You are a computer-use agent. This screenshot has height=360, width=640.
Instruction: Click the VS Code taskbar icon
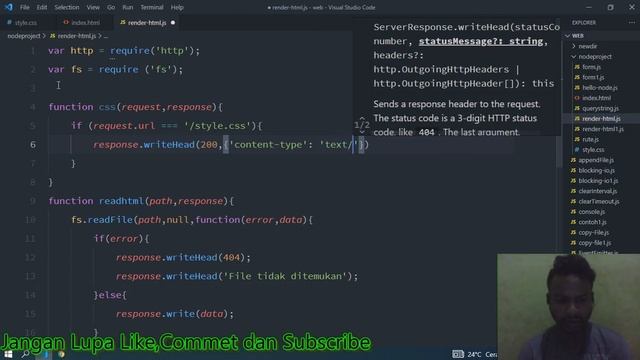tap(45, 354)
